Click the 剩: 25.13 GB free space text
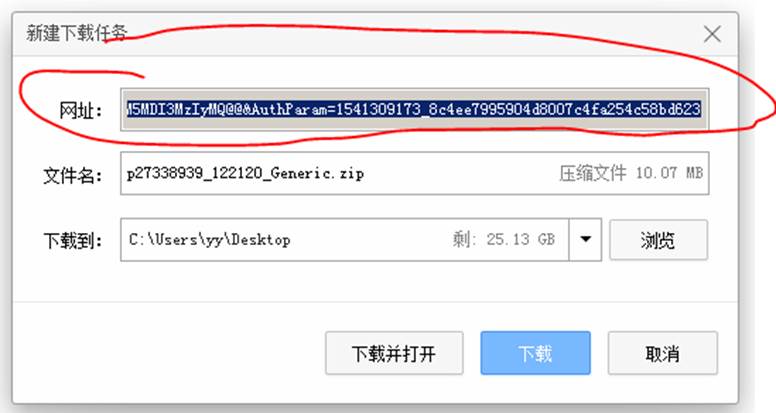Image resolution: width=776 pixels, height=413 pixels. 504,239
